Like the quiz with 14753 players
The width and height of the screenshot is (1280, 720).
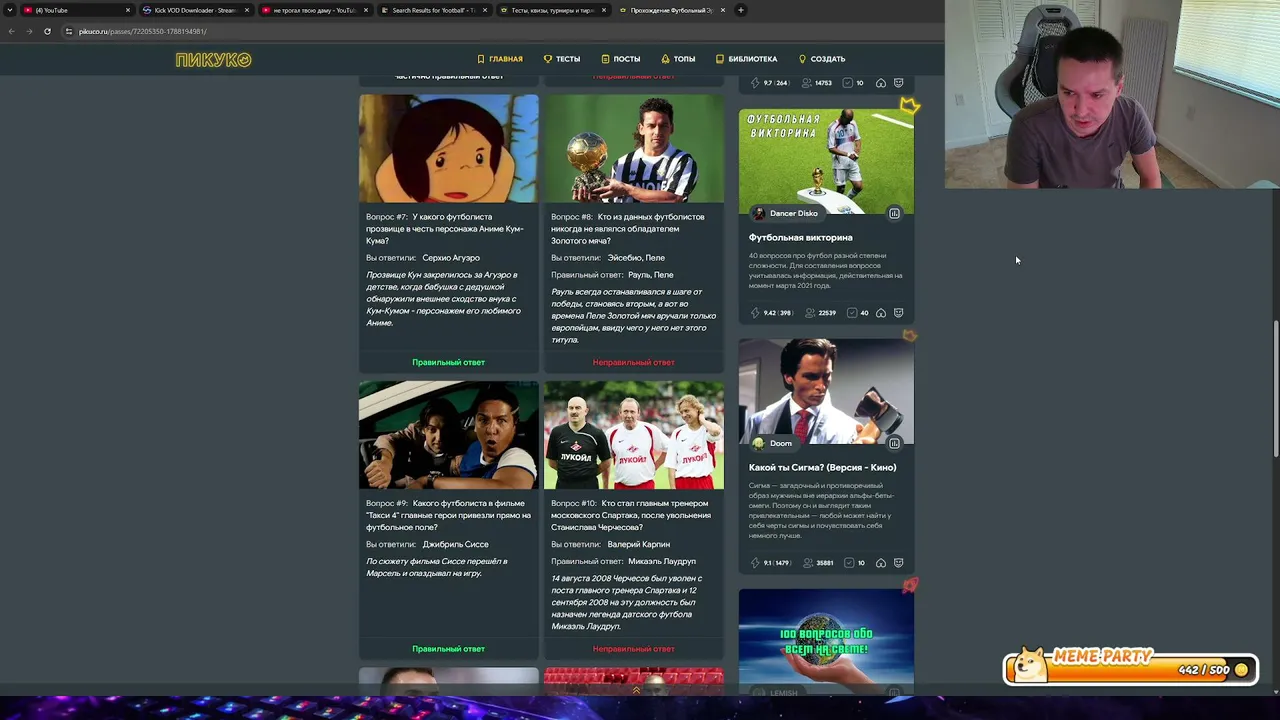[x=881, y=83]
